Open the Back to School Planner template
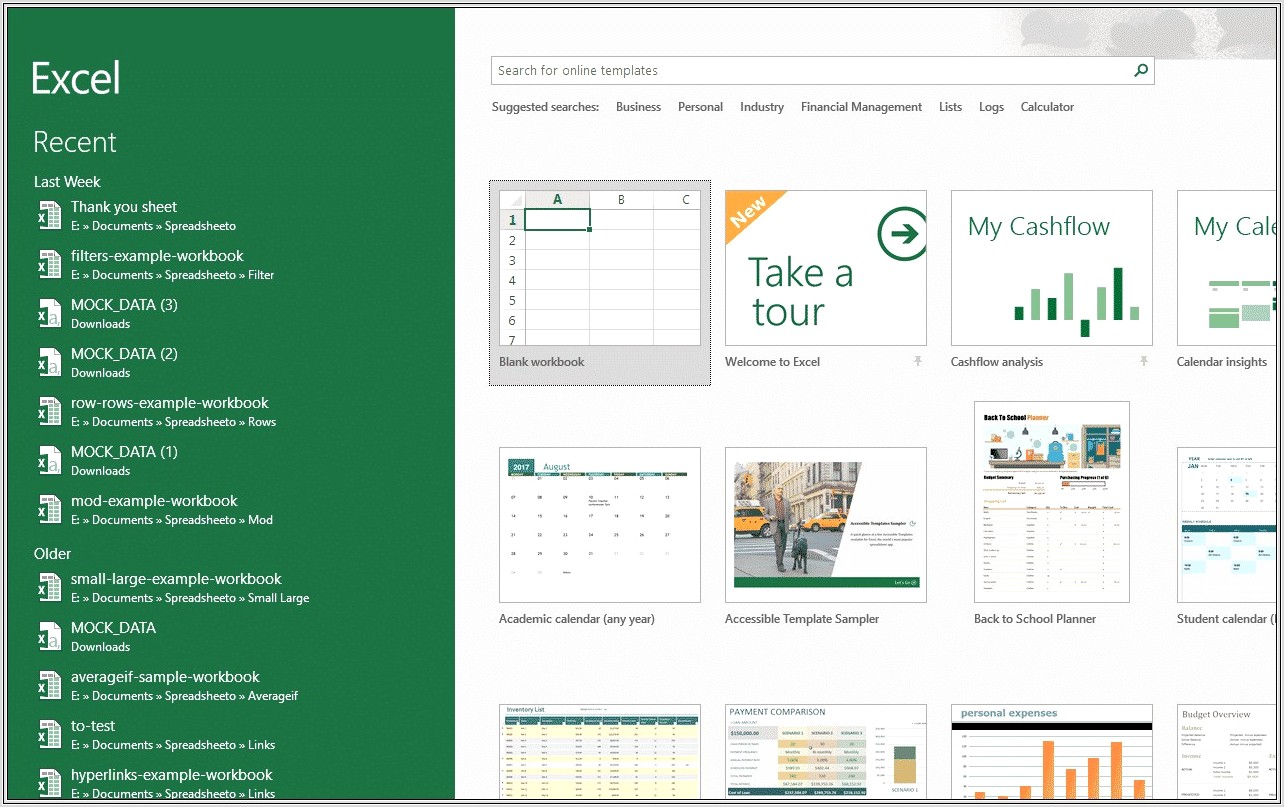Screen dimensions: 1284x807 1052,502
